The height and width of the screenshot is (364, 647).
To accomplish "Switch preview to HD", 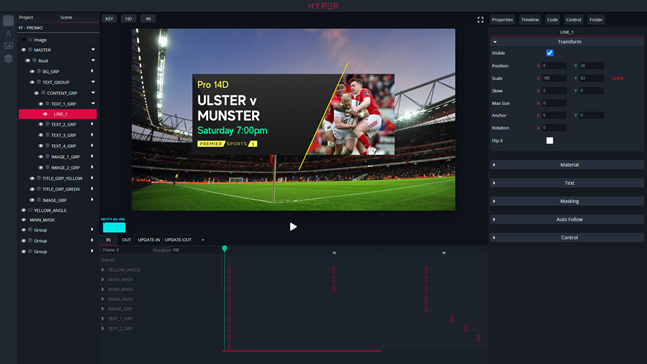I will 129,19.
